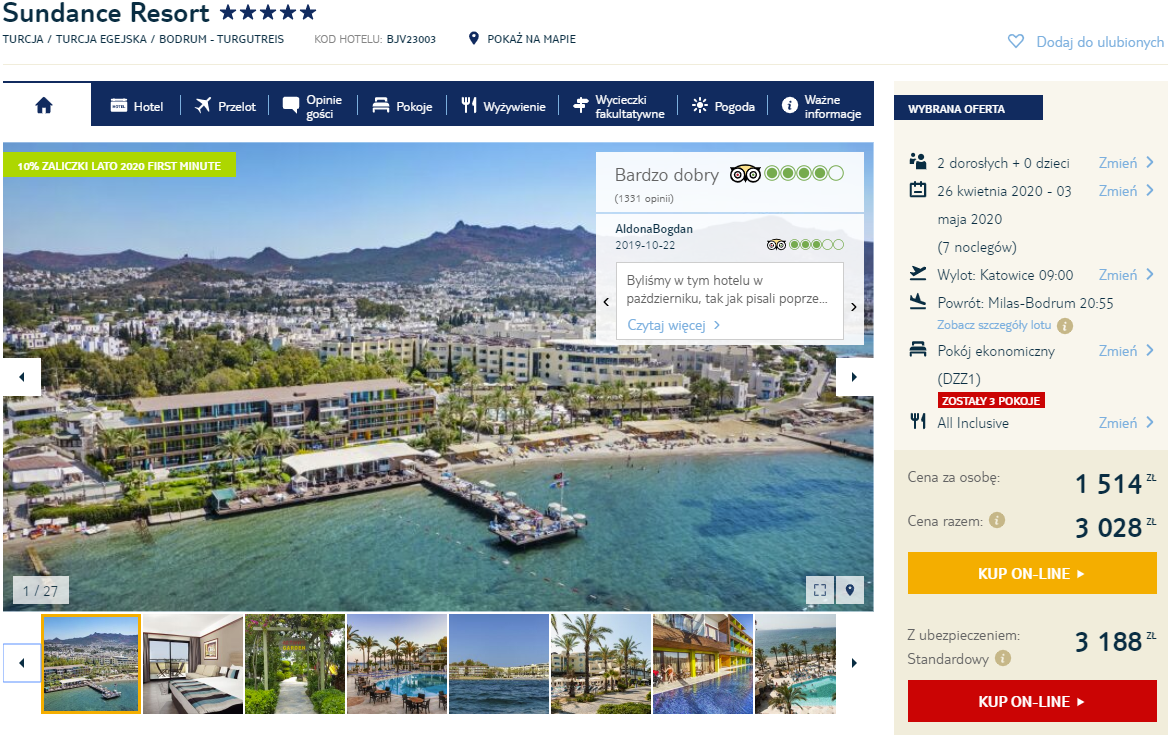This screenshot has height=735, width=1168.
Task: Show next photo with right gallery arrow
Action: point(854,377)
